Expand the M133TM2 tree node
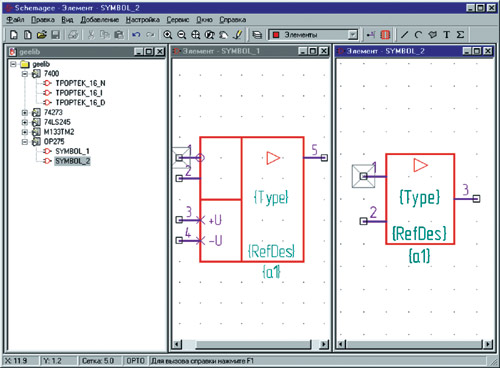The image size is (500, 368). click(25, 132)
